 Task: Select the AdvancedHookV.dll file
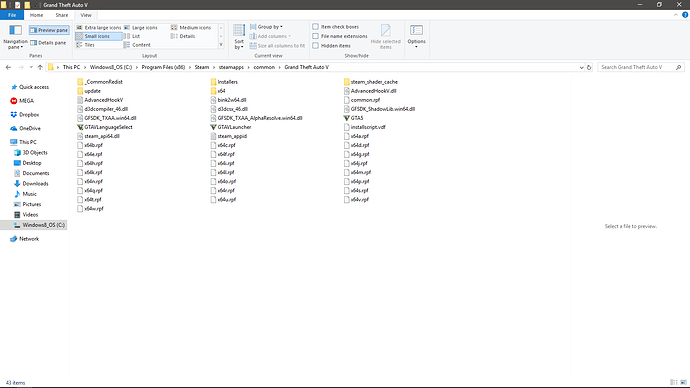[371, 91]
